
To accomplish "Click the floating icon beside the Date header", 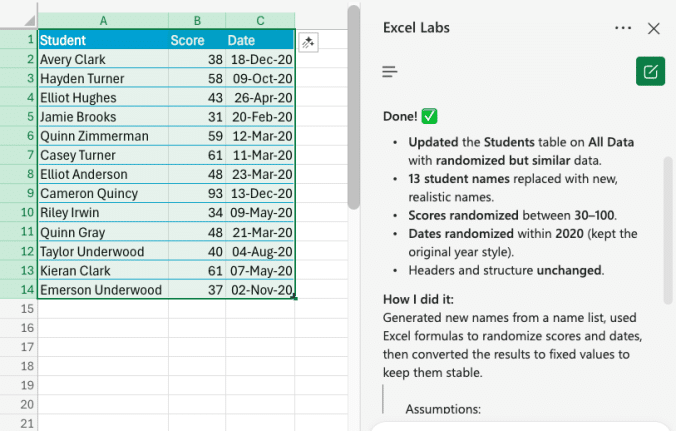I will point(309,41).
